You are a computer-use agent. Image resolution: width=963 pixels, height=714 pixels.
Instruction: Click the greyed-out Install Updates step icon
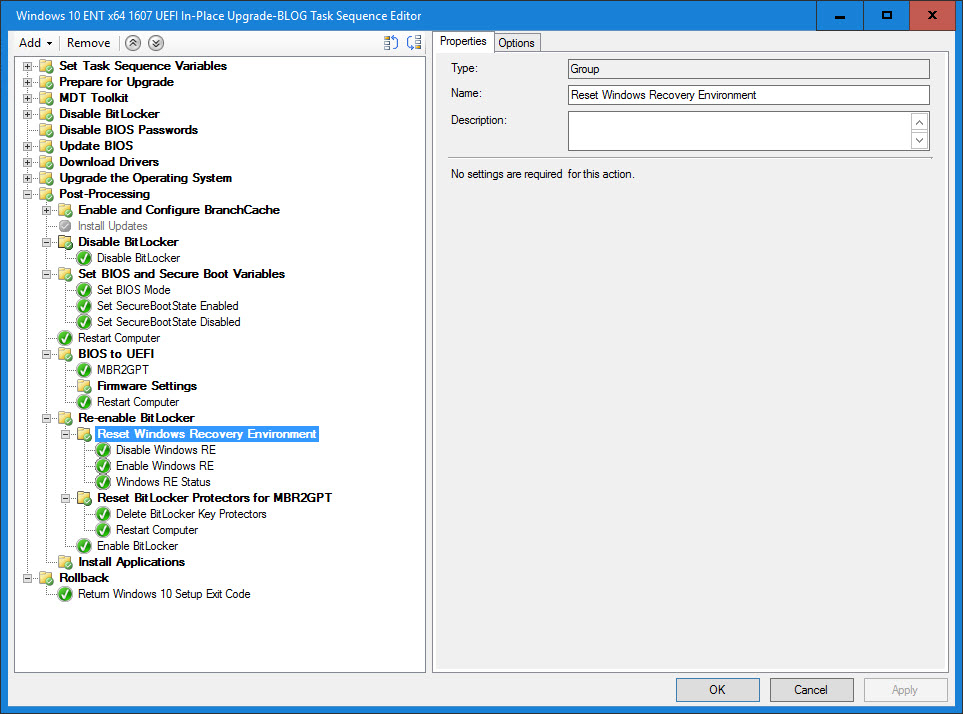(x=66, y=226)
